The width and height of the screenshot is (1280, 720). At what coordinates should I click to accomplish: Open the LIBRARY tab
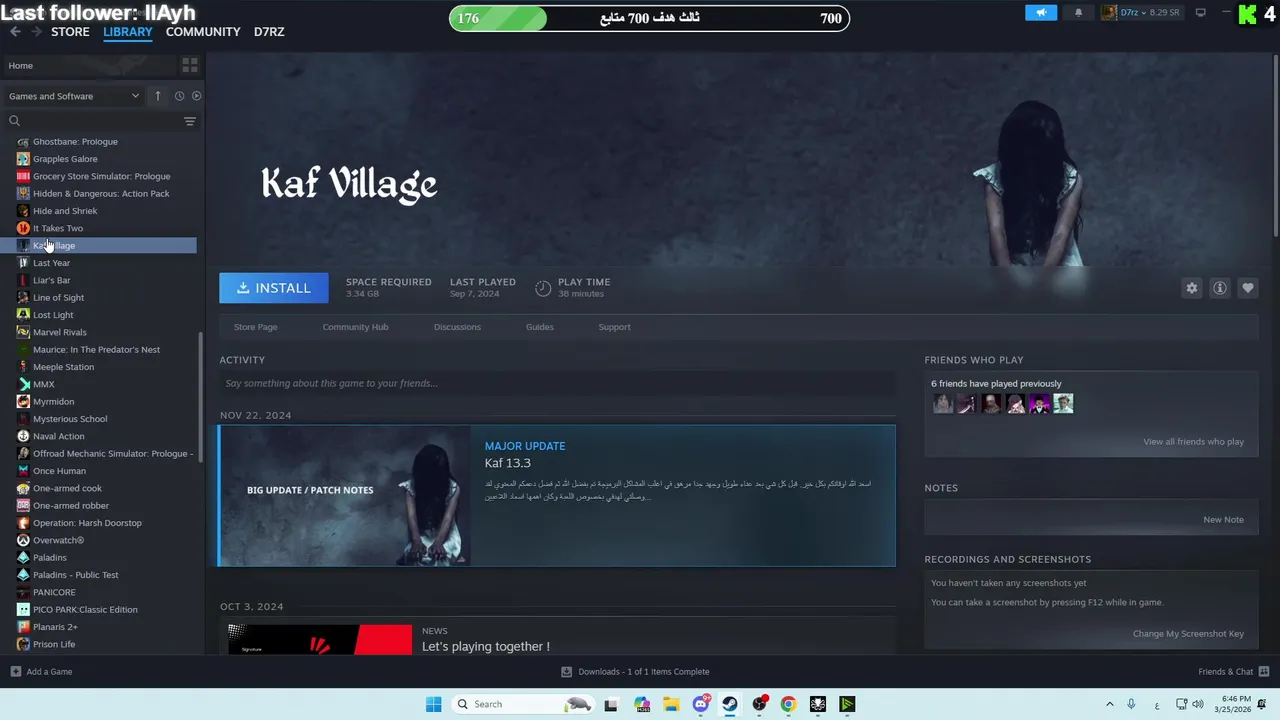coord(128,32)
